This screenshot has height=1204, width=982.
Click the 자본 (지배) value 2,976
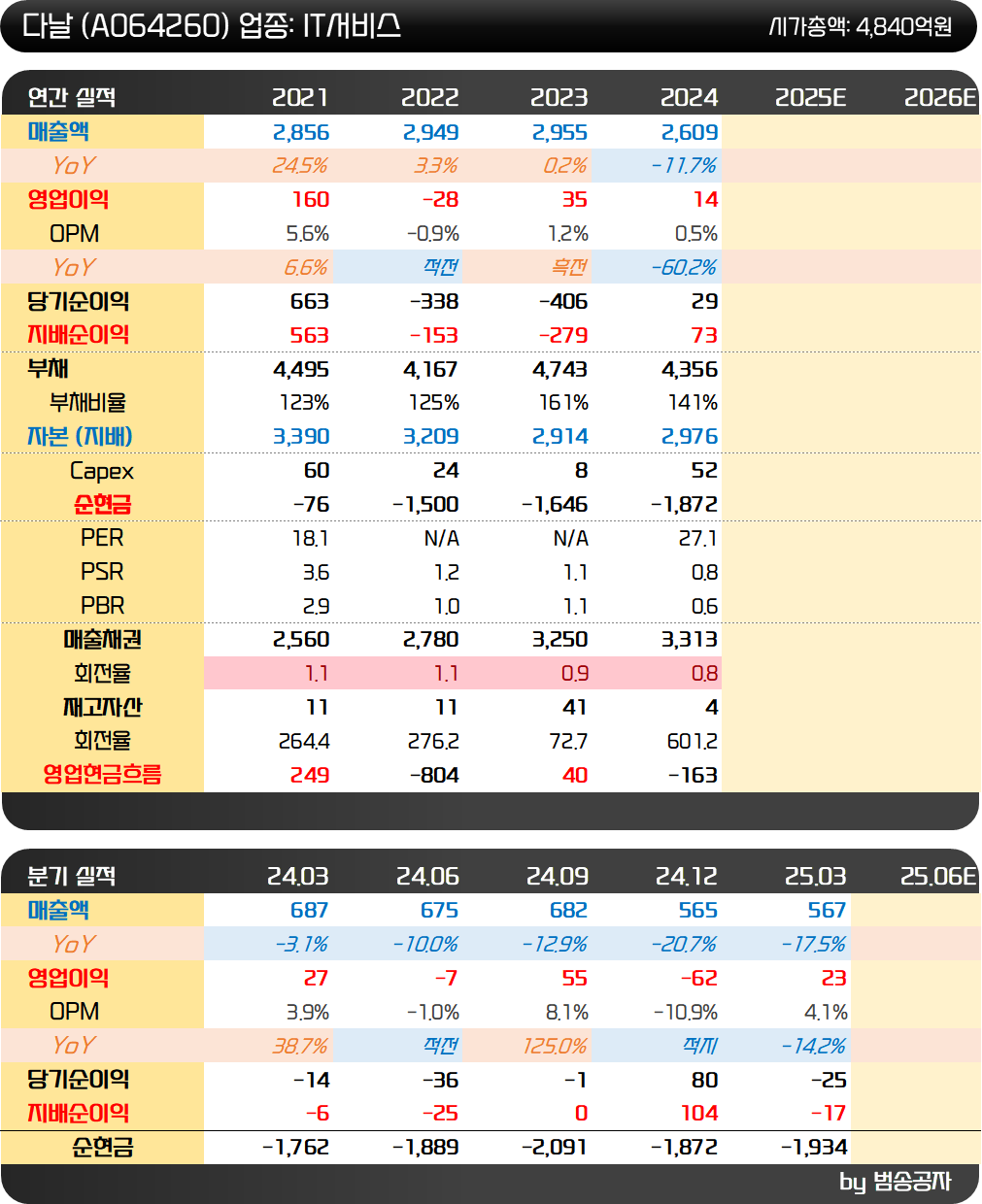tap(690, 436)
